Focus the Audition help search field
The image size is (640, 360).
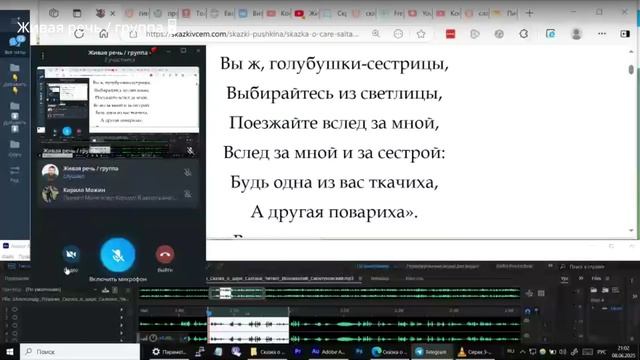click(588, 267)
